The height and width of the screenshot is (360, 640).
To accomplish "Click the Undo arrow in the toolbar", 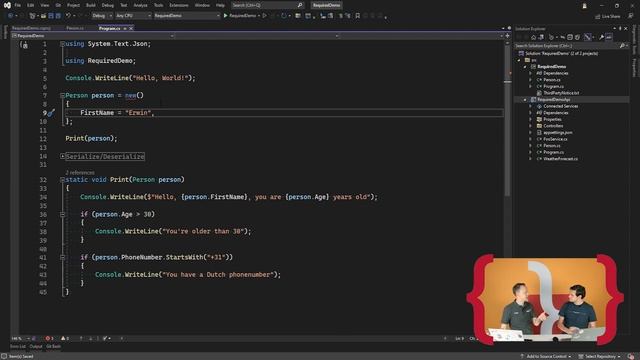I will click(x=68, y=16).
